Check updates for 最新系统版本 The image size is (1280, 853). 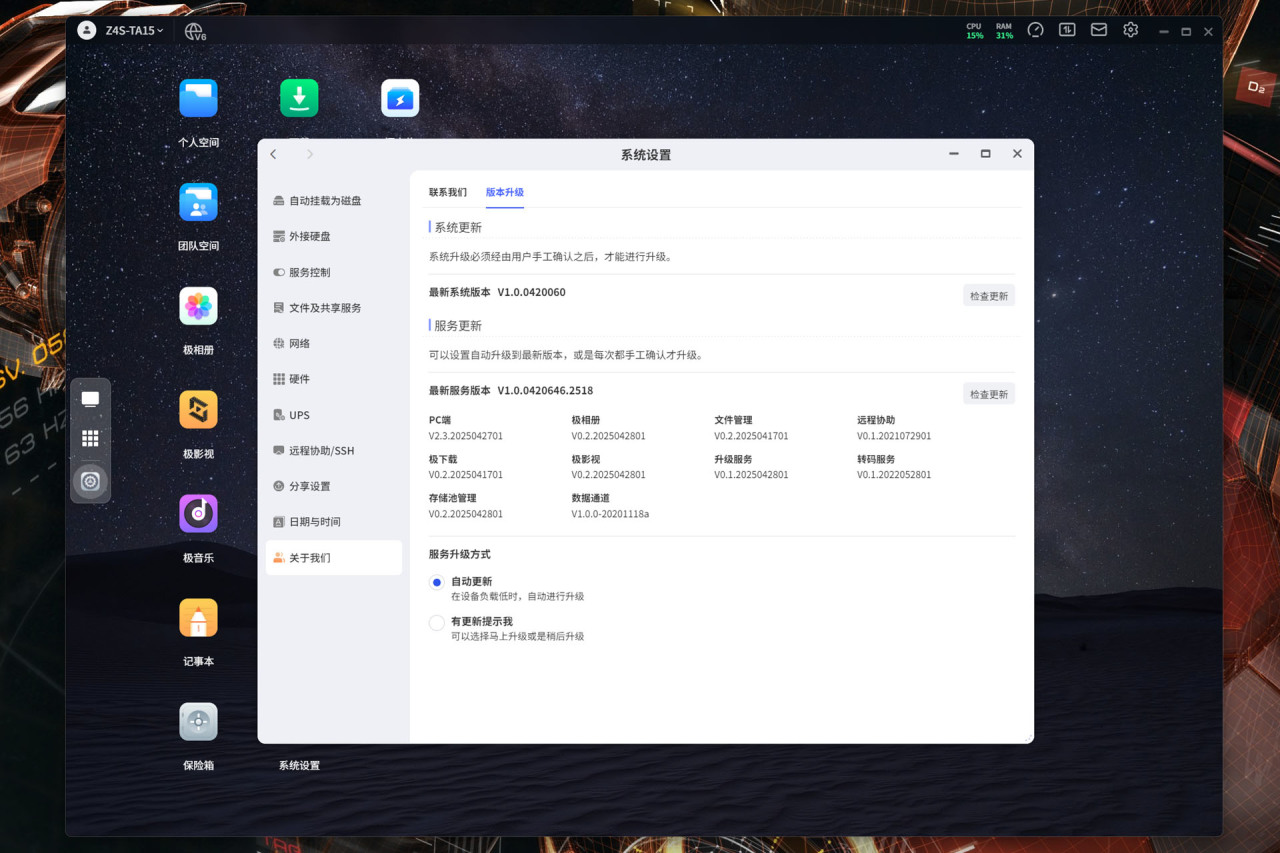pyautogui.click(x=989, y=296)
